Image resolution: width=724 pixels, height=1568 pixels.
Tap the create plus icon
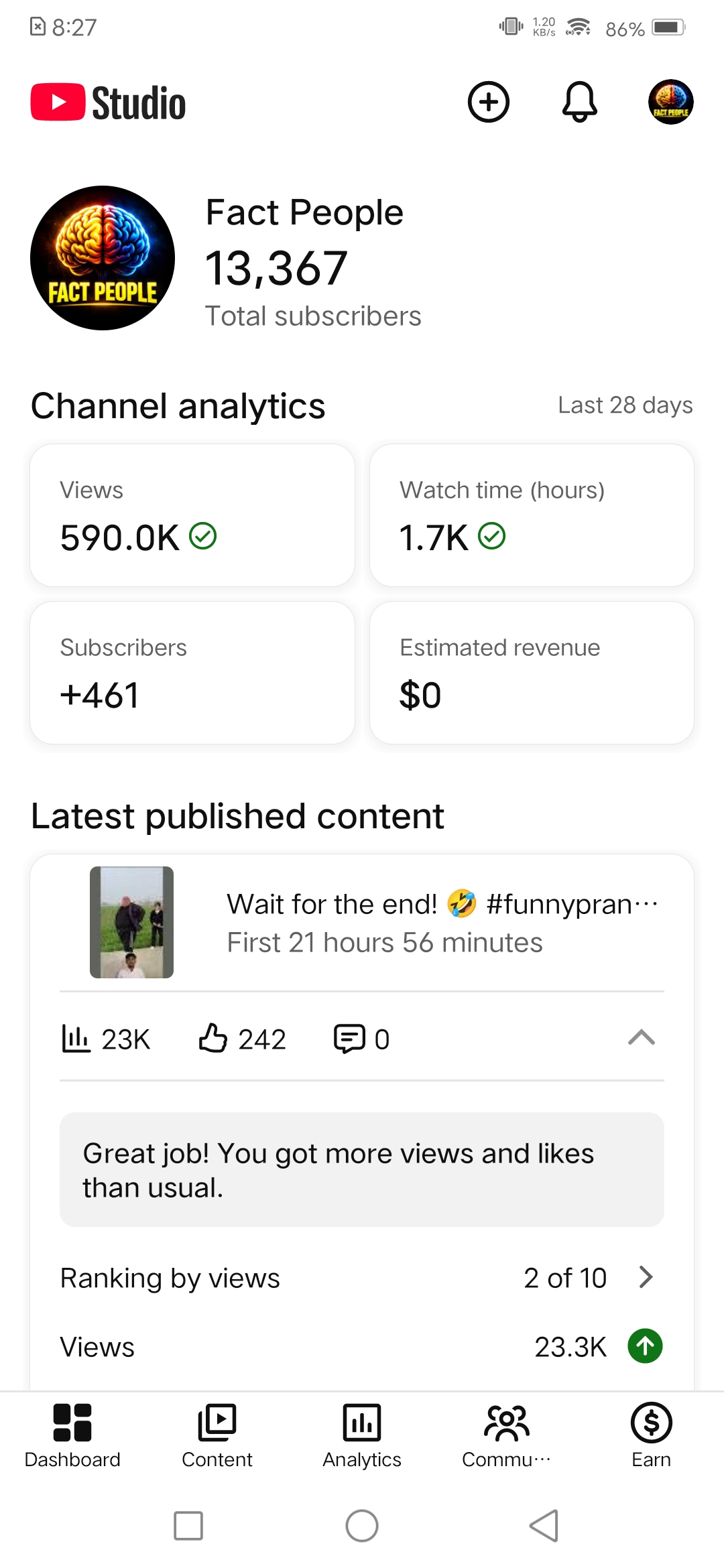pos(489,103)
